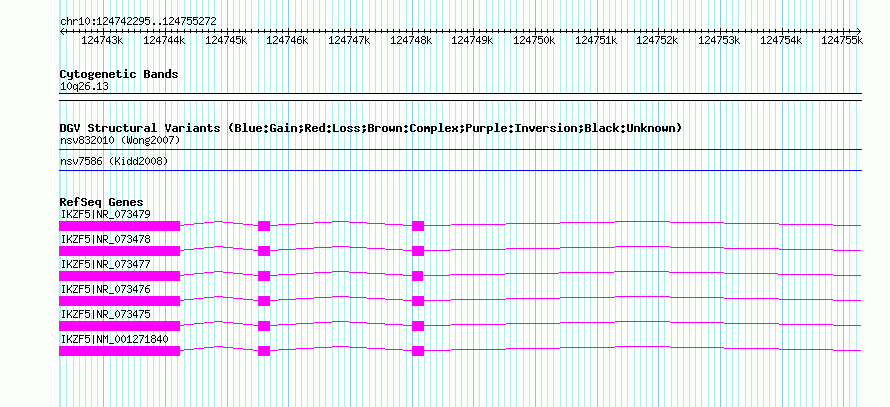The height and width of the screenshot is (407, 890).
Task: Click the 124748k ruler tick label
Action: [x=411, y=40]
